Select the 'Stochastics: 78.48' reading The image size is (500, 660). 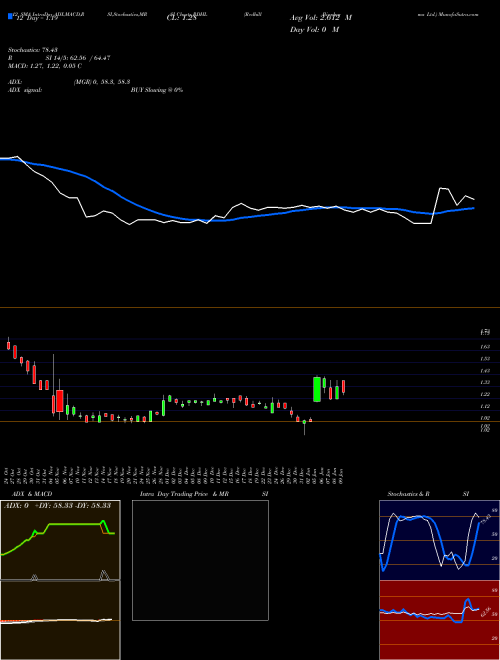click(x=32, y=50)
